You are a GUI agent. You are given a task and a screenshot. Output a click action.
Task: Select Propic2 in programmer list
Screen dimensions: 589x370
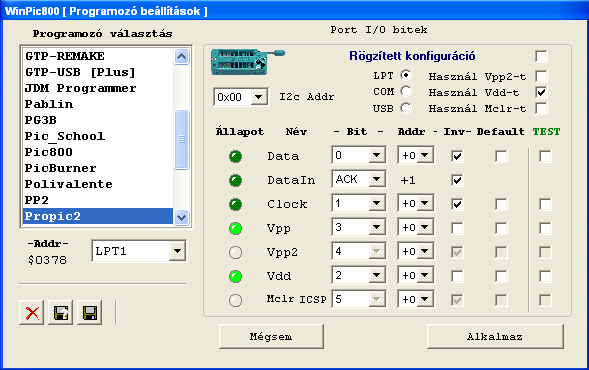pyautogui.click(x=98, y=216)
